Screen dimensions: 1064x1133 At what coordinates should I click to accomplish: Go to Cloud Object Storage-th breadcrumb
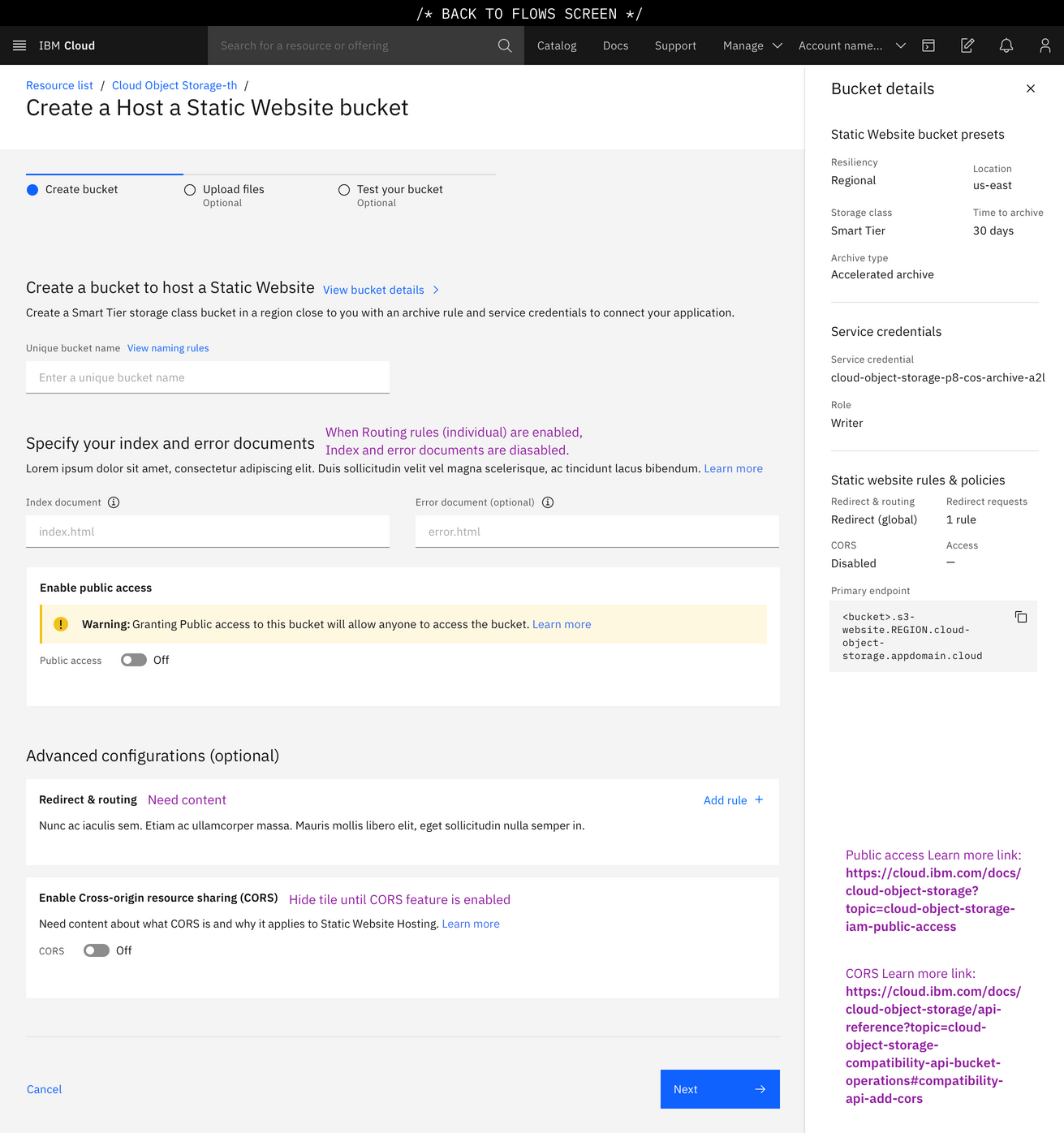point(174,85)
